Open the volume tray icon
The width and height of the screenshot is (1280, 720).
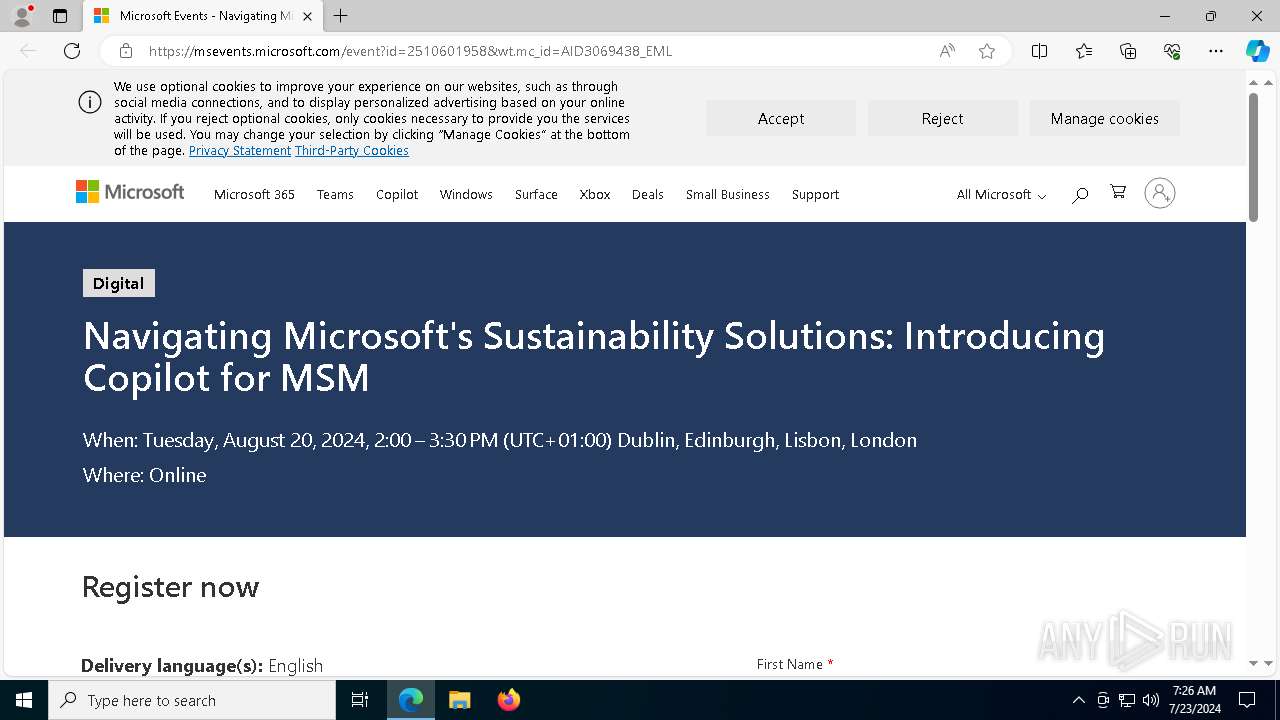(1151, 700)
